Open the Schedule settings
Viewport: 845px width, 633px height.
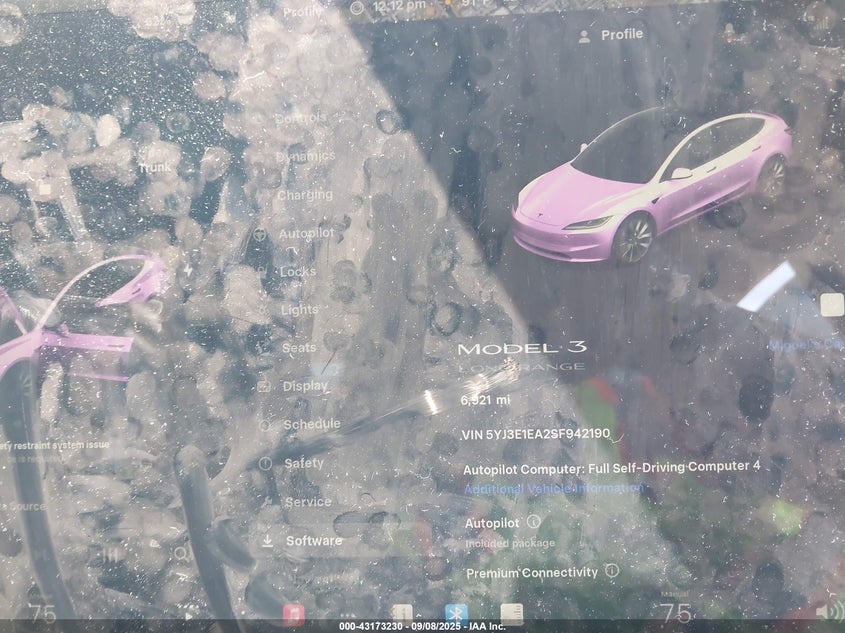[x=311, y=424]
